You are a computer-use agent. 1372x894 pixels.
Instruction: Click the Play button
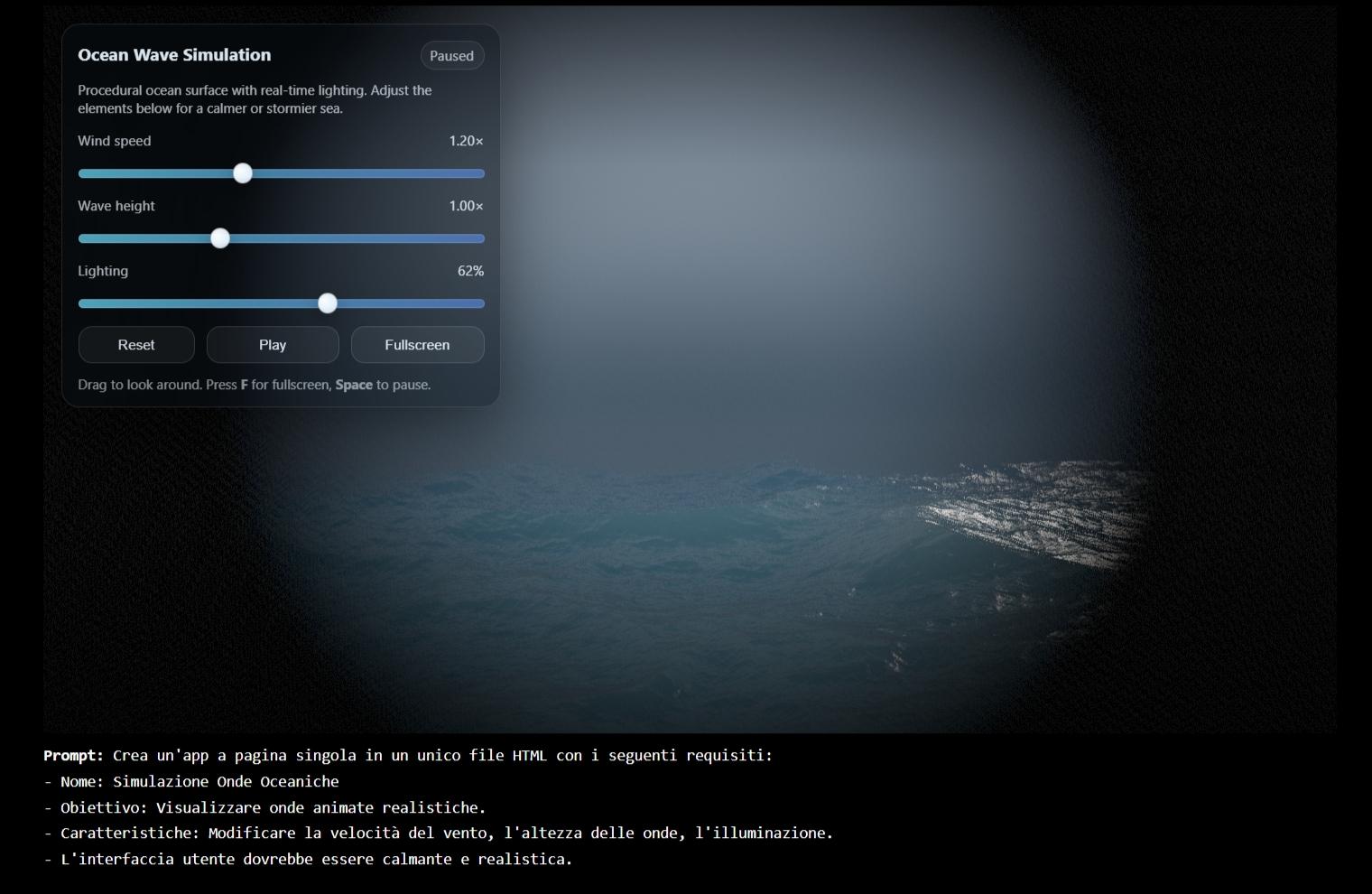[273, 345]
